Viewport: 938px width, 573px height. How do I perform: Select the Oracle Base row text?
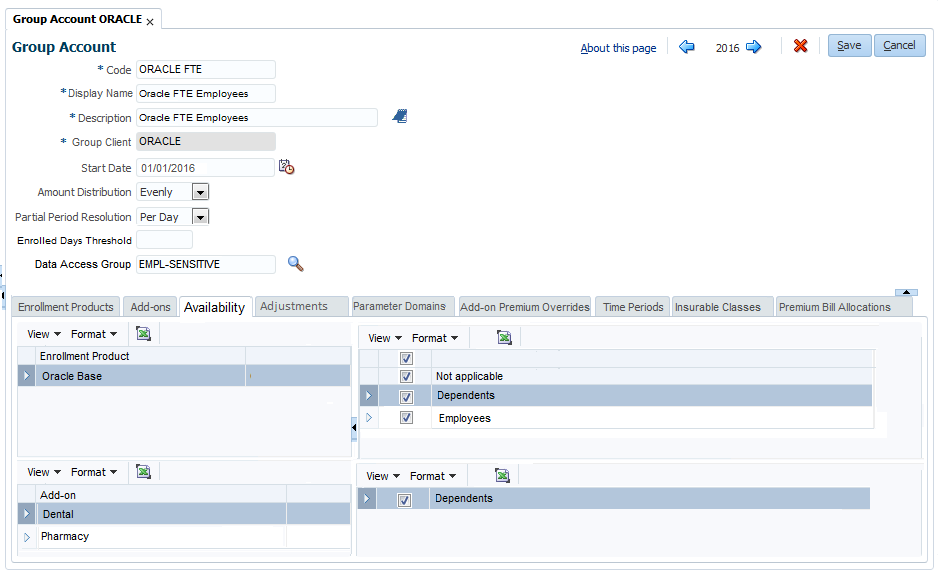point(72,376)
